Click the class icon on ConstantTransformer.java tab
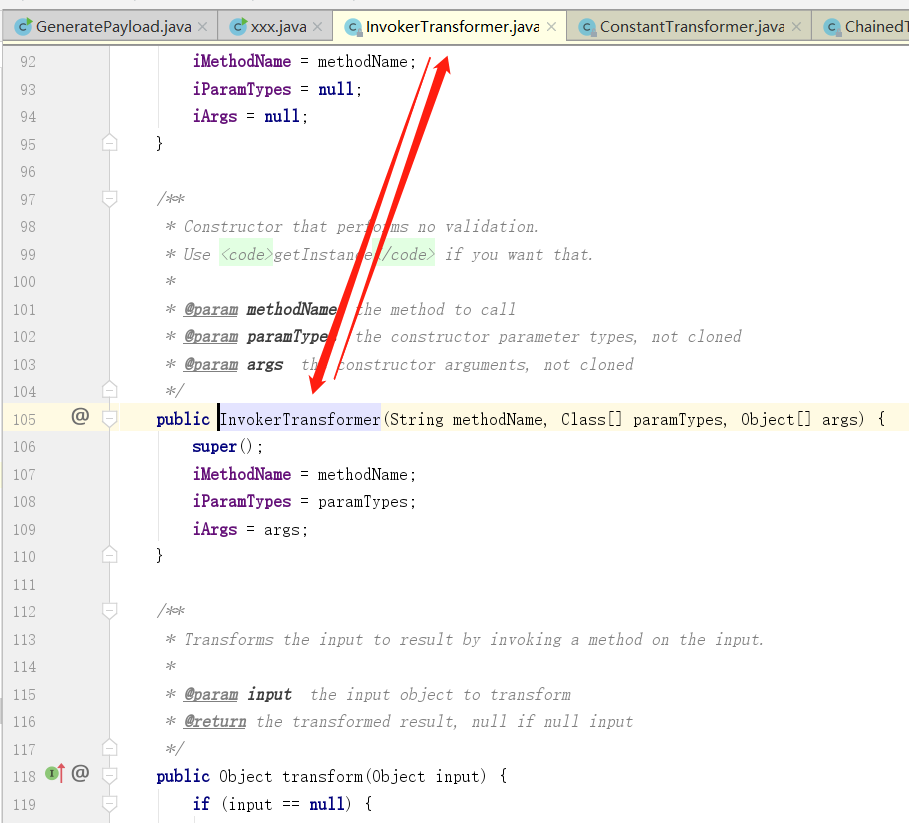 [587, 27]
